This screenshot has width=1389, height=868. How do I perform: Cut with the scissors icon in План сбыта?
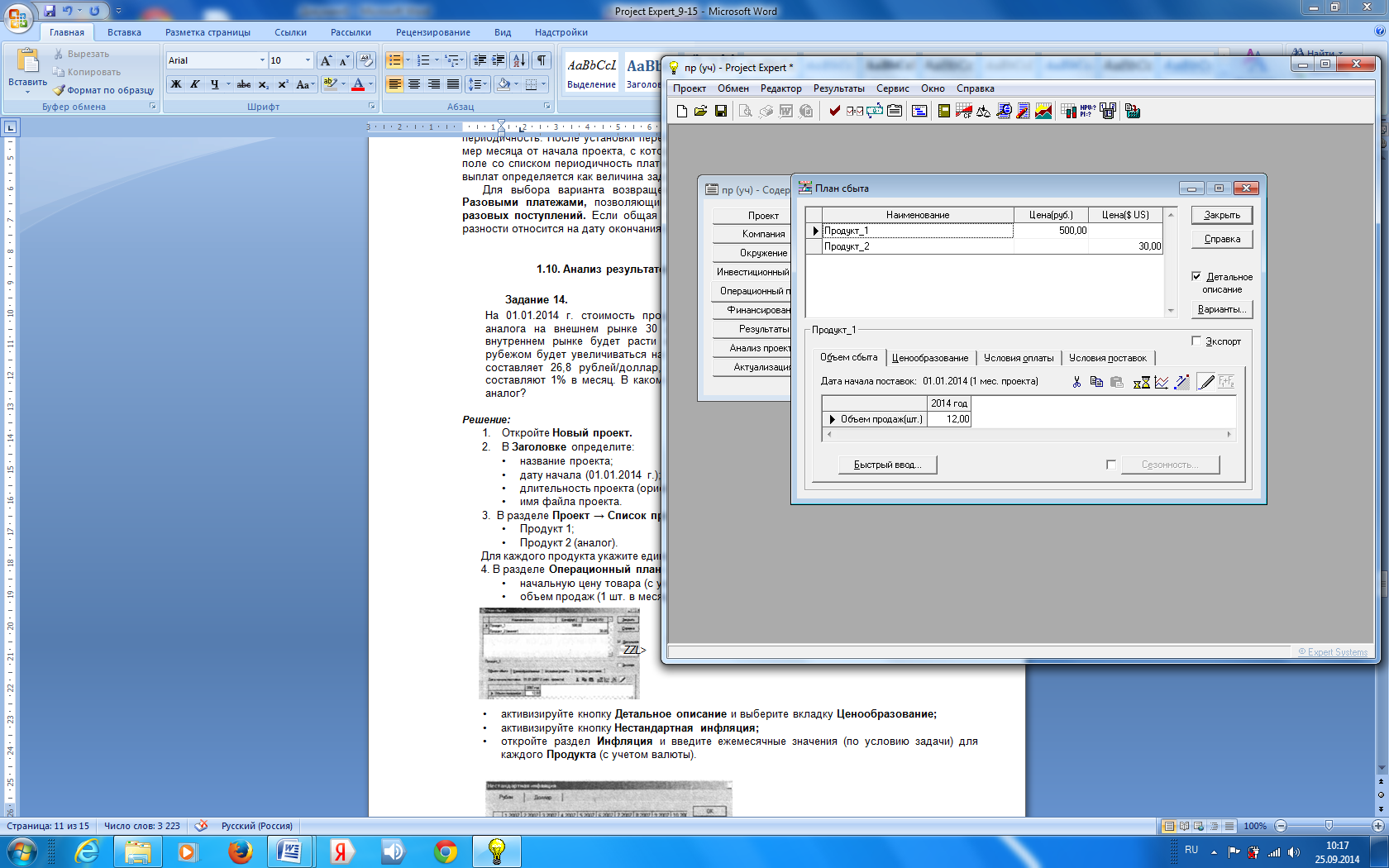tap(1076, 382)
